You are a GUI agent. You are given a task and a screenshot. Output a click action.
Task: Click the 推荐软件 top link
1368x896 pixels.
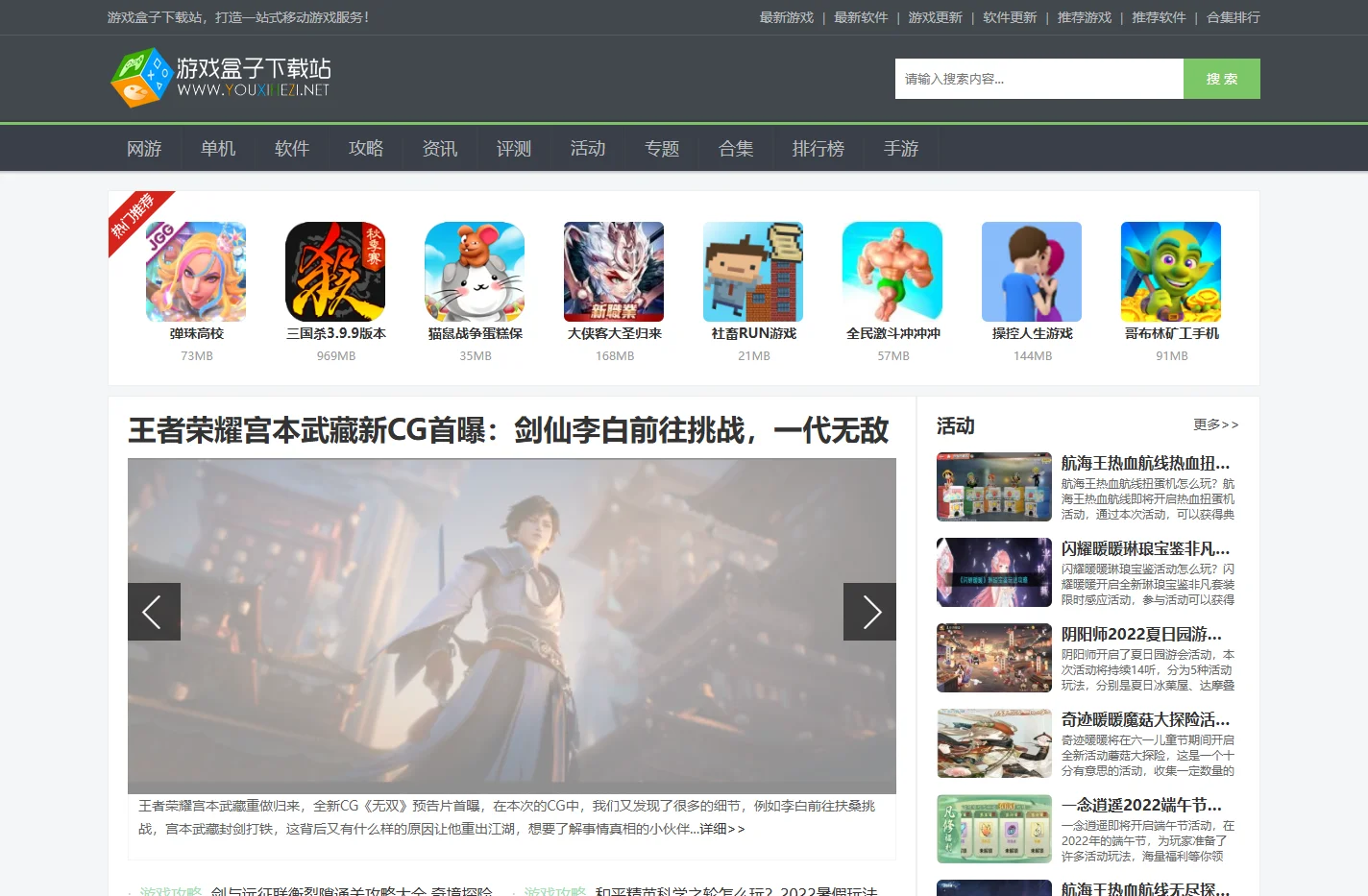(1159, 17)
